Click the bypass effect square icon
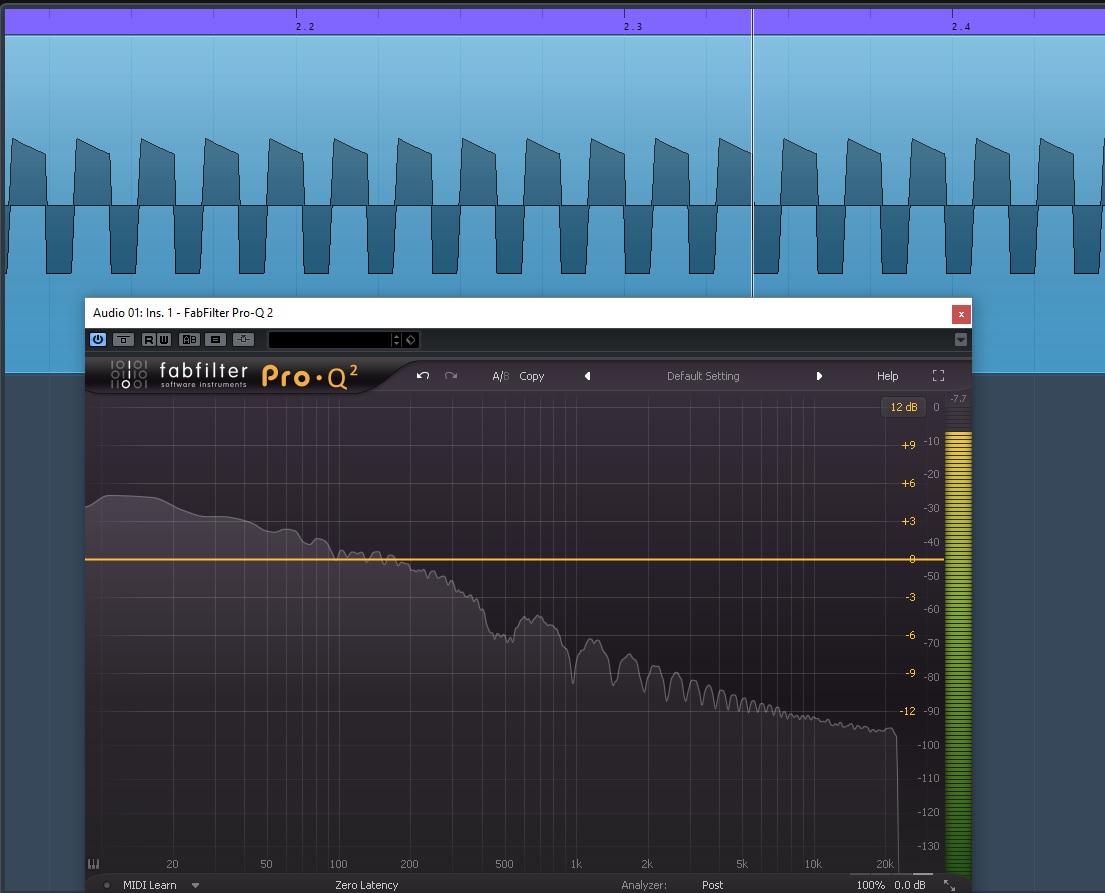Screen dimensions: 1105x893 click(123, 340)
